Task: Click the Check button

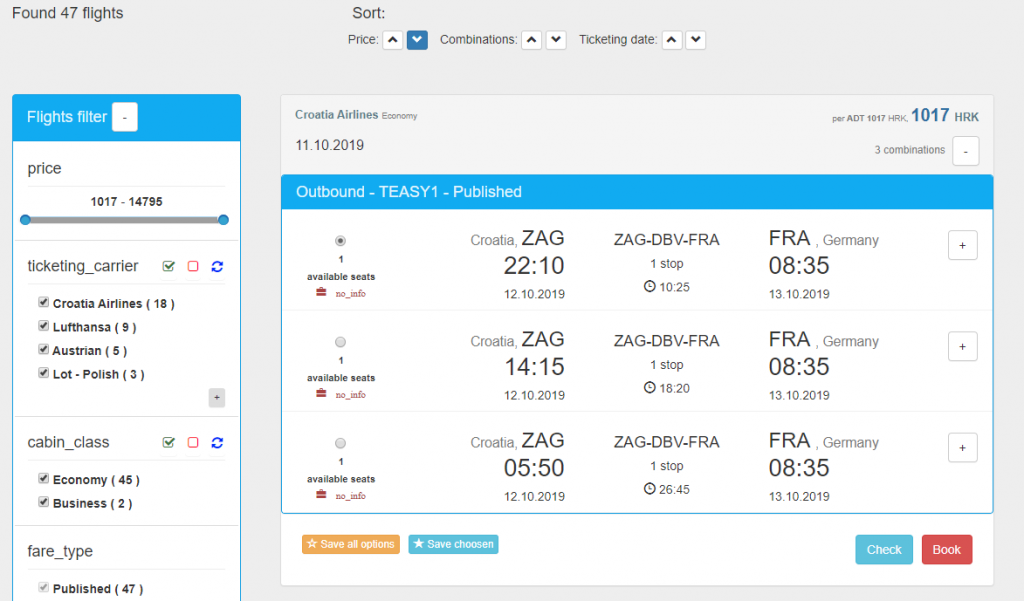Action: [884, 549]
